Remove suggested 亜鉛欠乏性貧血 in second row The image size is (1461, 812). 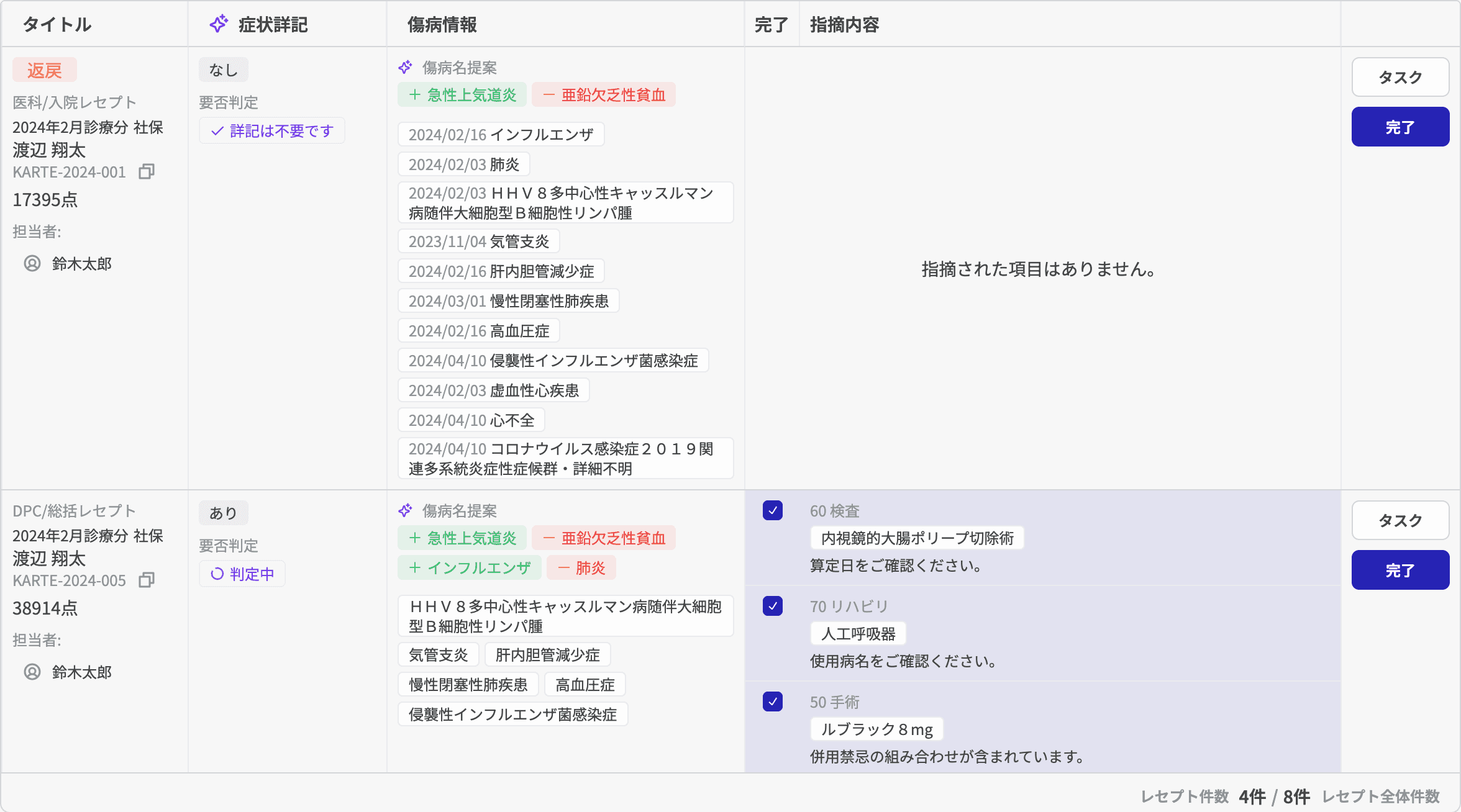pyautogui.click(x=604, y=538)
